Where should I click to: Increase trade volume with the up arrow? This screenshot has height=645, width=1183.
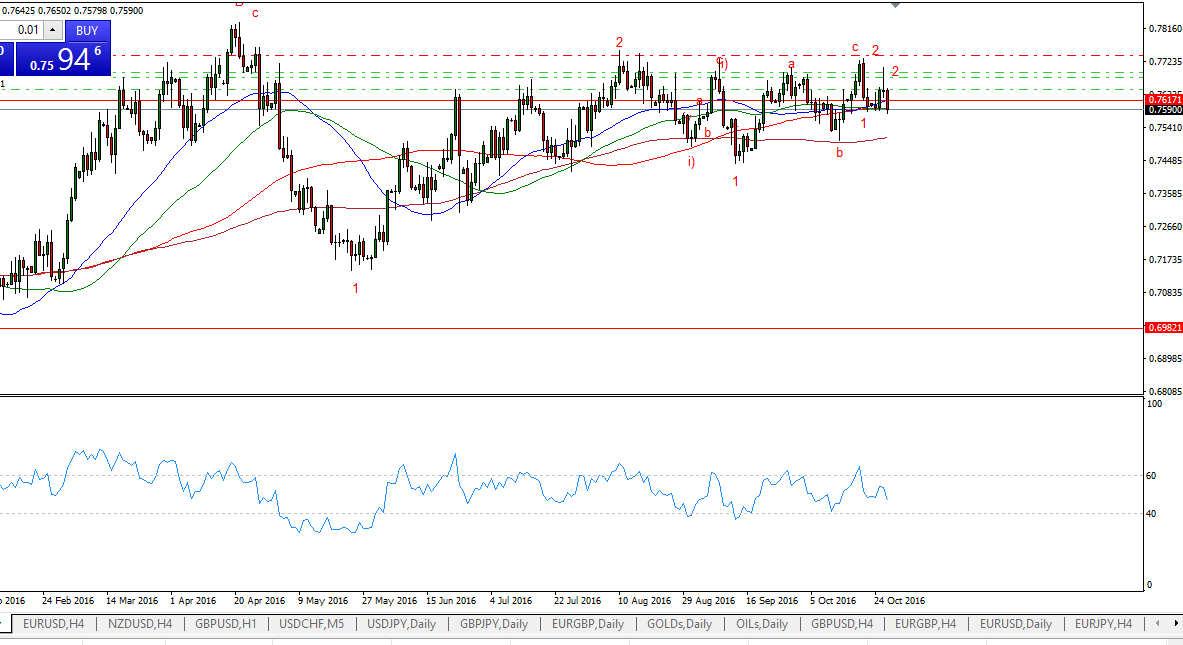(x=53, y=30)
